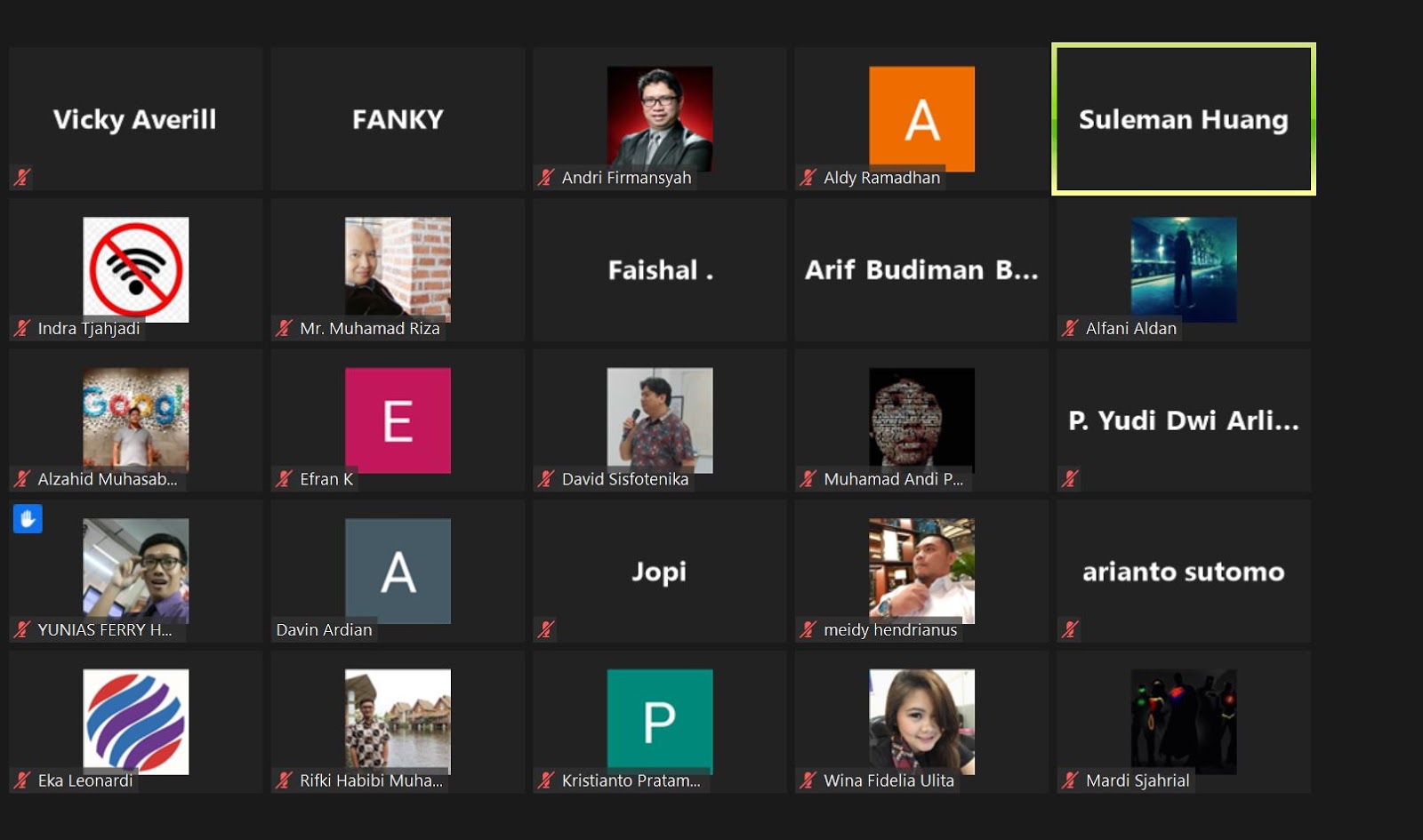Click muted mic icon on P. Yudi Dwi tile
Image resolution: width=1423 pixels, height=840 pixels.
click(x=1070, y=479)
